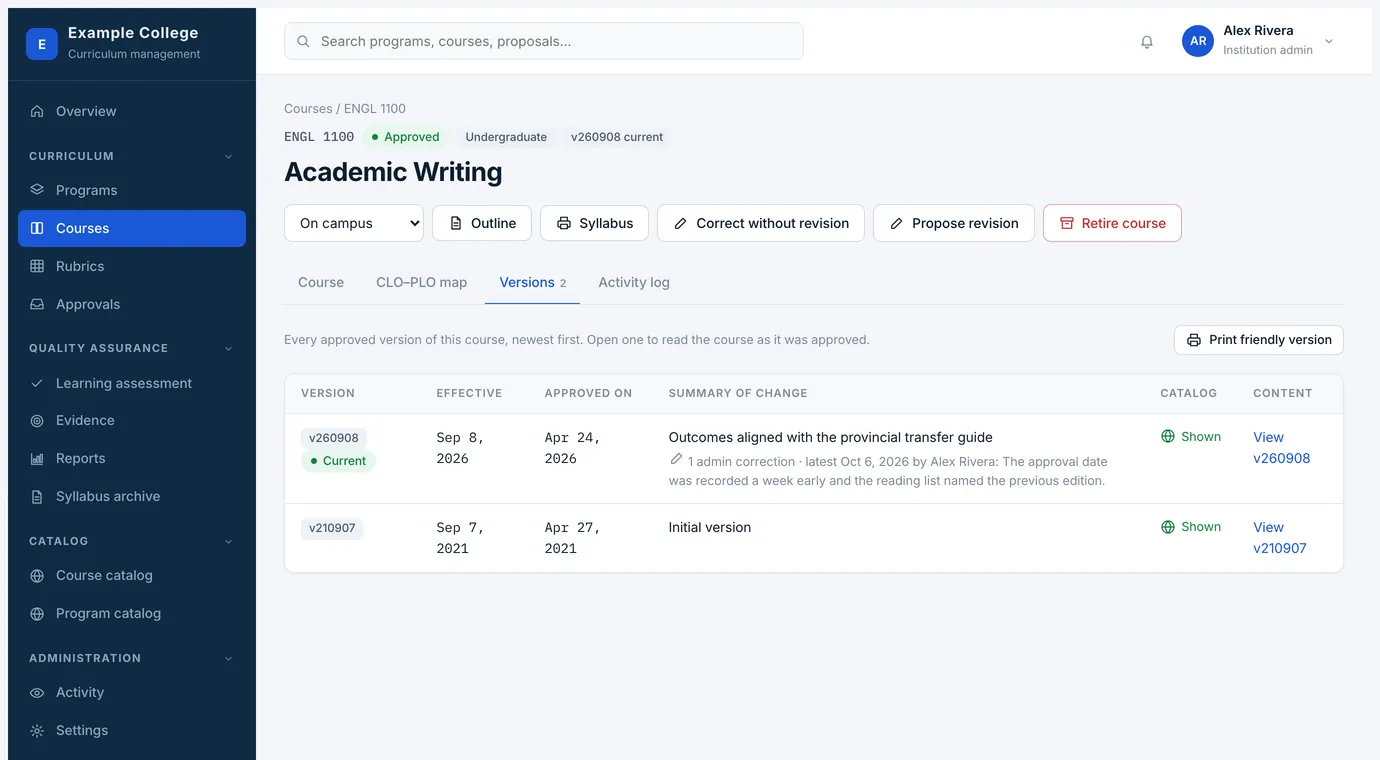Click the Example College logo badge
This screenshot has width=1380, height=760.
[42, 44]
